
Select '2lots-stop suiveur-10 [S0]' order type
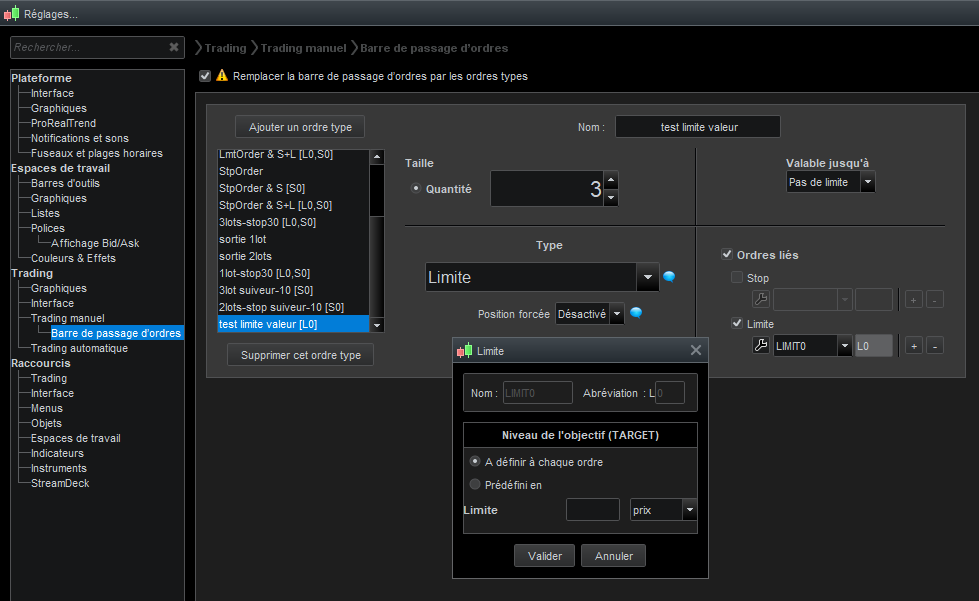pos(293,307)
